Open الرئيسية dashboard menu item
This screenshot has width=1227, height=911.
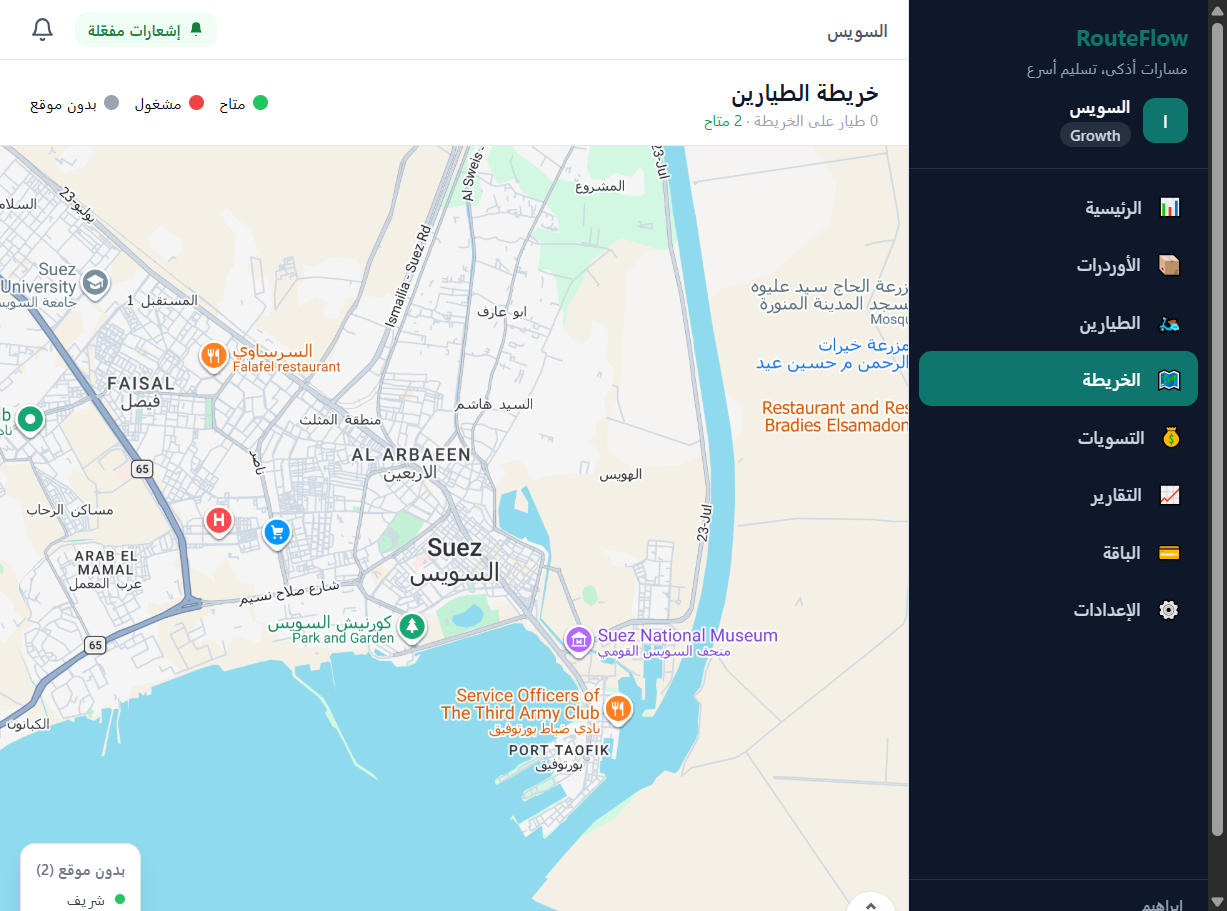[x=1058, y=208]
